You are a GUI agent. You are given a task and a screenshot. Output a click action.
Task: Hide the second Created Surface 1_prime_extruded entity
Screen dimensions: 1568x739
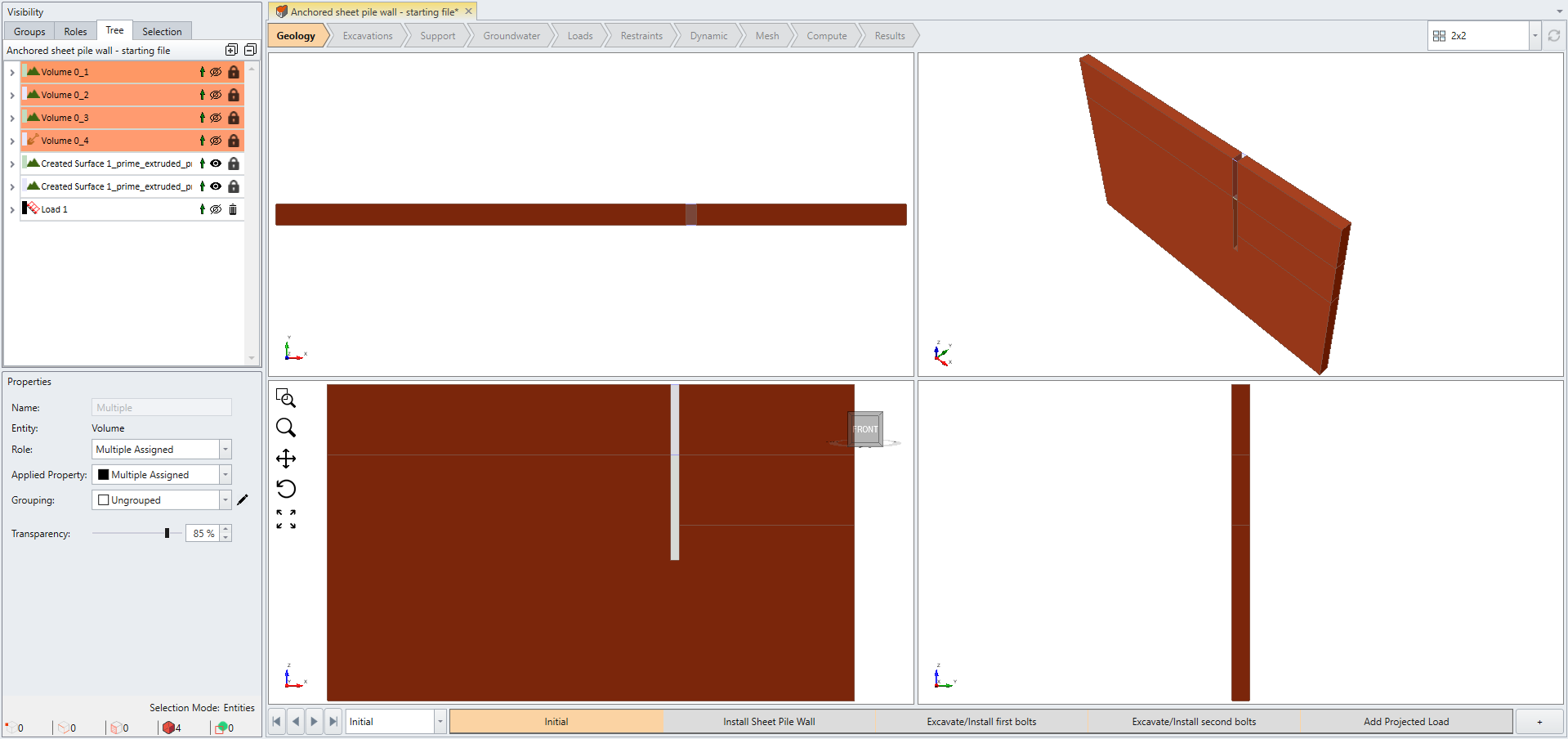coord(216,186)
